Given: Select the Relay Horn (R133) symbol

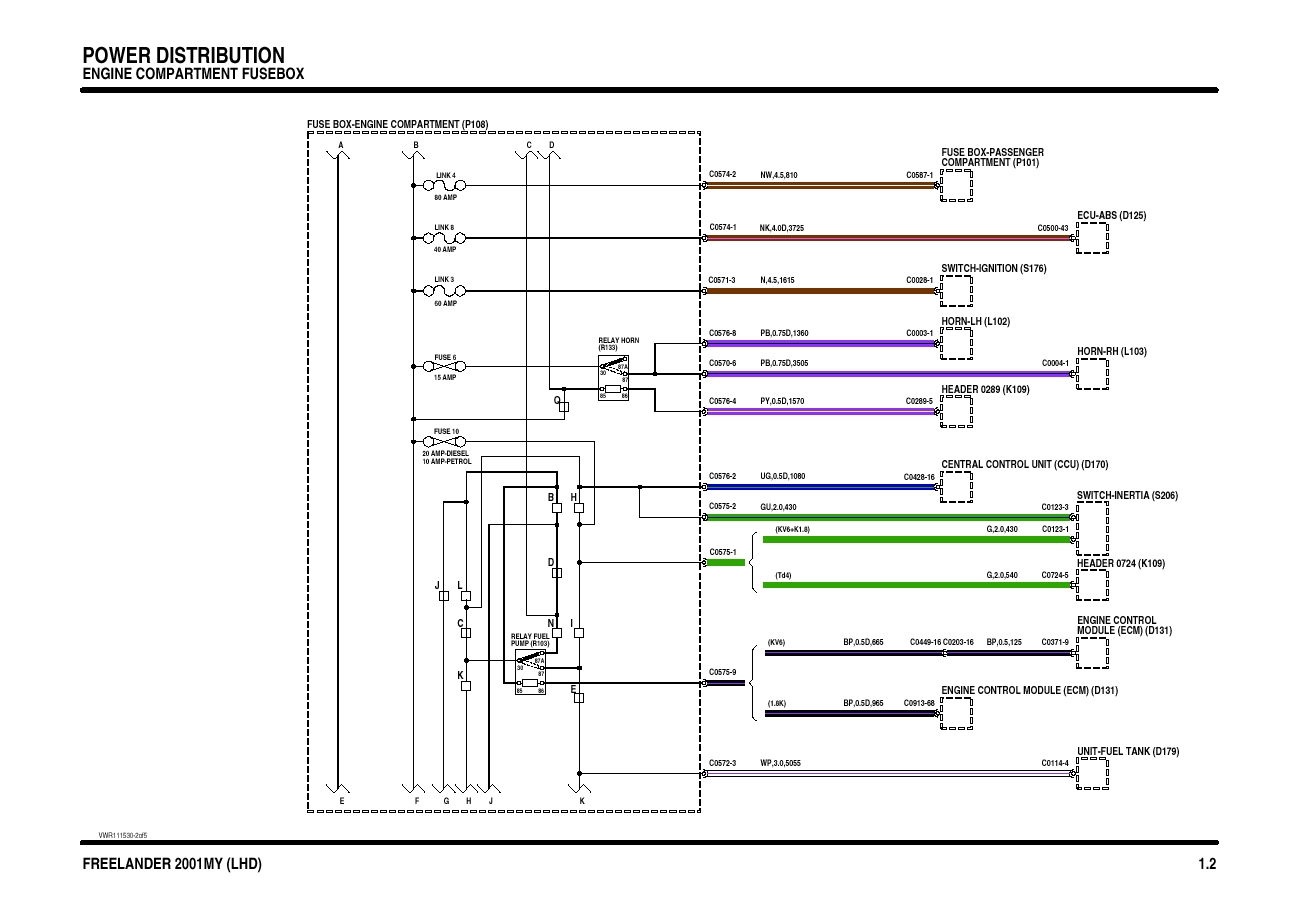Looking at the screenshot, I should [x=613, y=378].
